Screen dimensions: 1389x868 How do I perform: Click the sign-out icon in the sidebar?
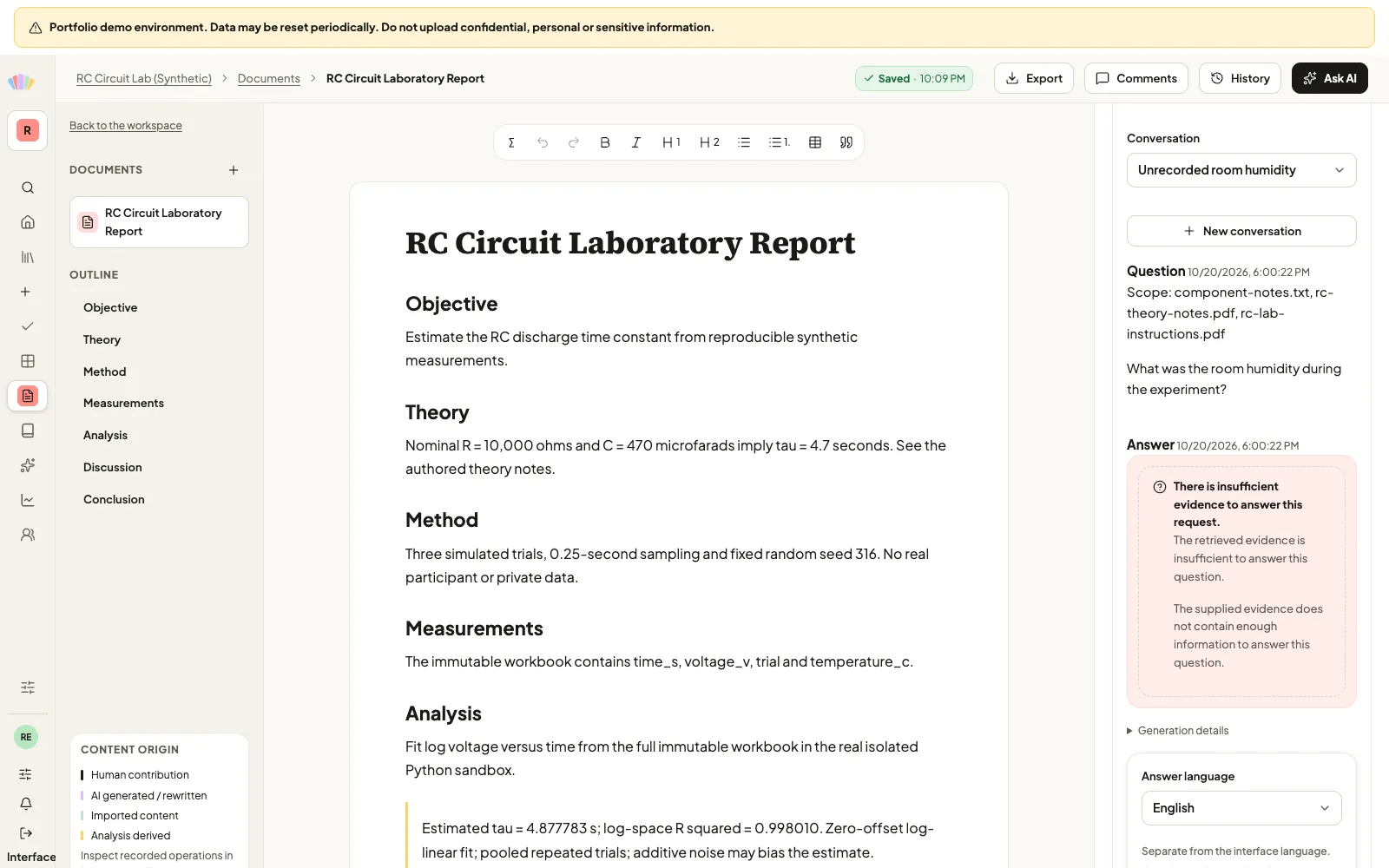click(26, 833)
